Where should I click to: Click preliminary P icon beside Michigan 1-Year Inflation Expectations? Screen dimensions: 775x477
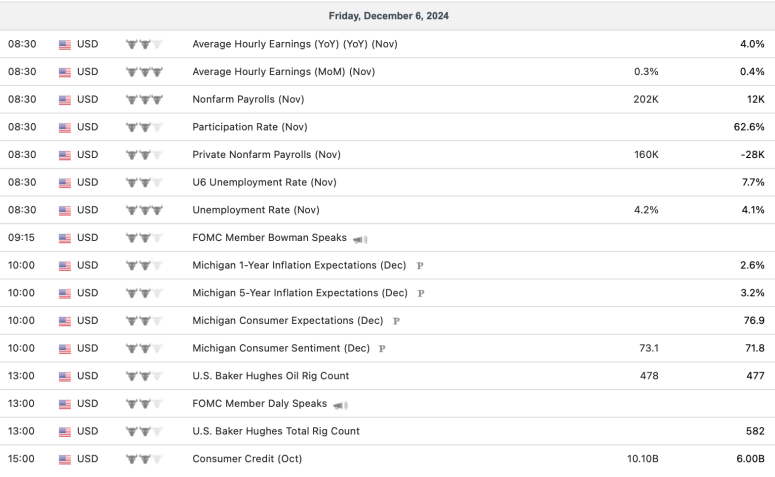[420, 266]
